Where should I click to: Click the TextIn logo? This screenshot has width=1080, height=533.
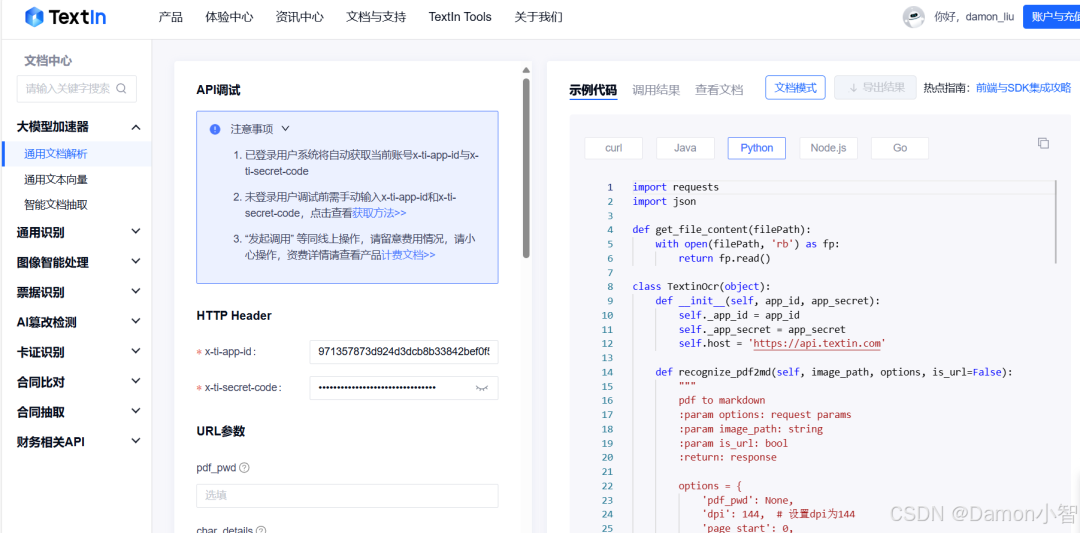click(x=65, y=17)
